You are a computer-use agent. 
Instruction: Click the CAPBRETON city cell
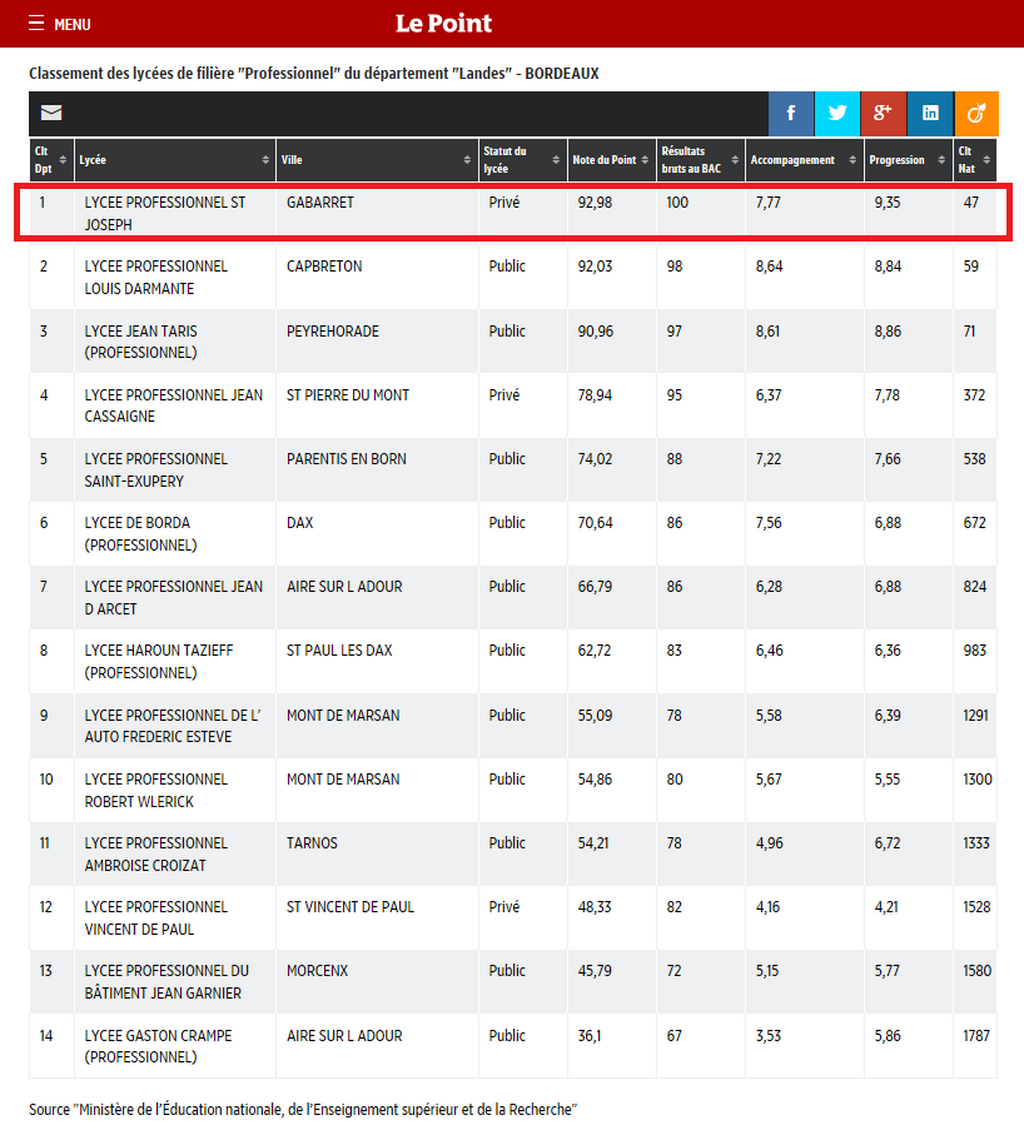(x=324, y=266)
